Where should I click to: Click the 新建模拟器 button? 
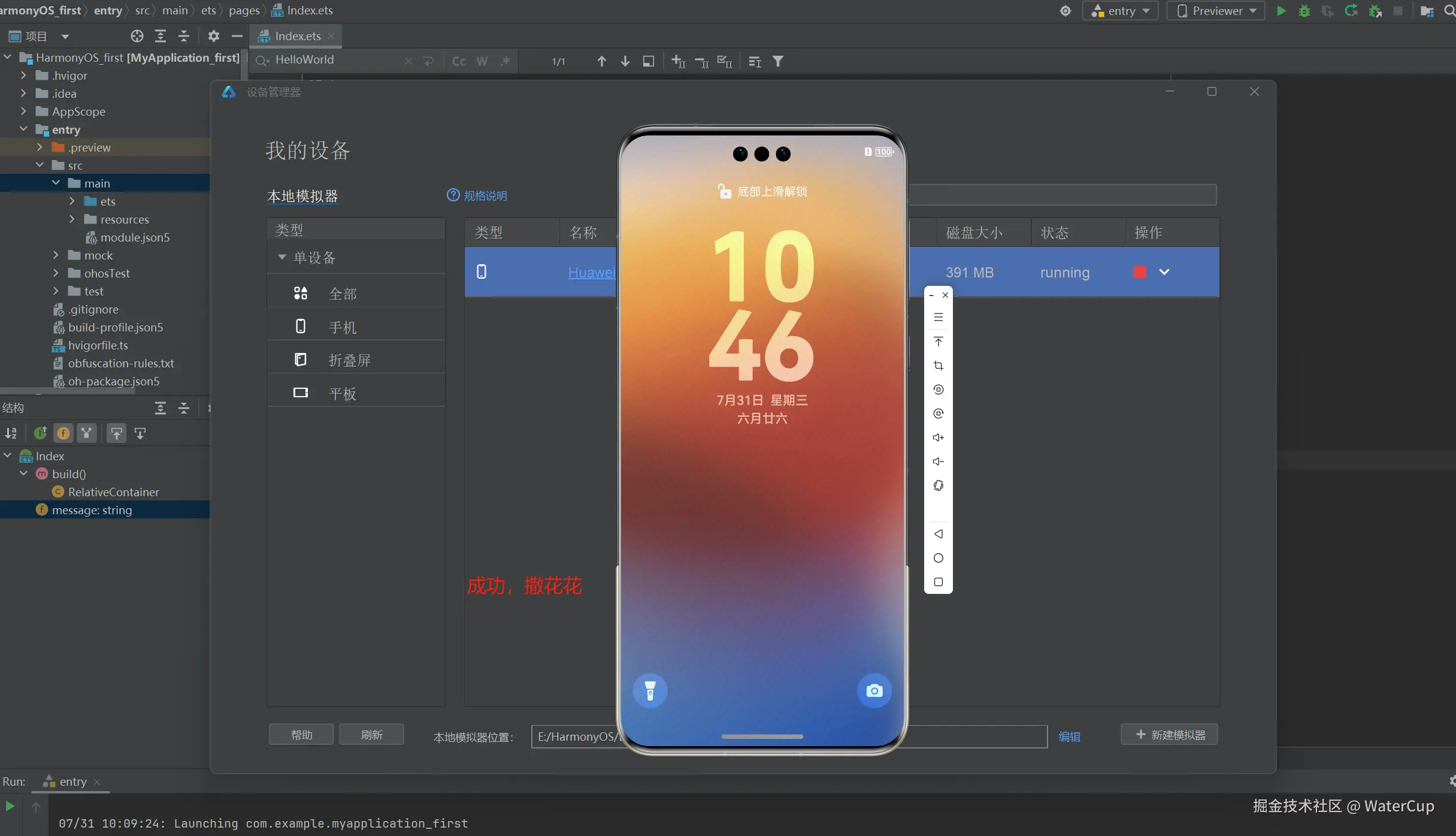point(1169,735)
